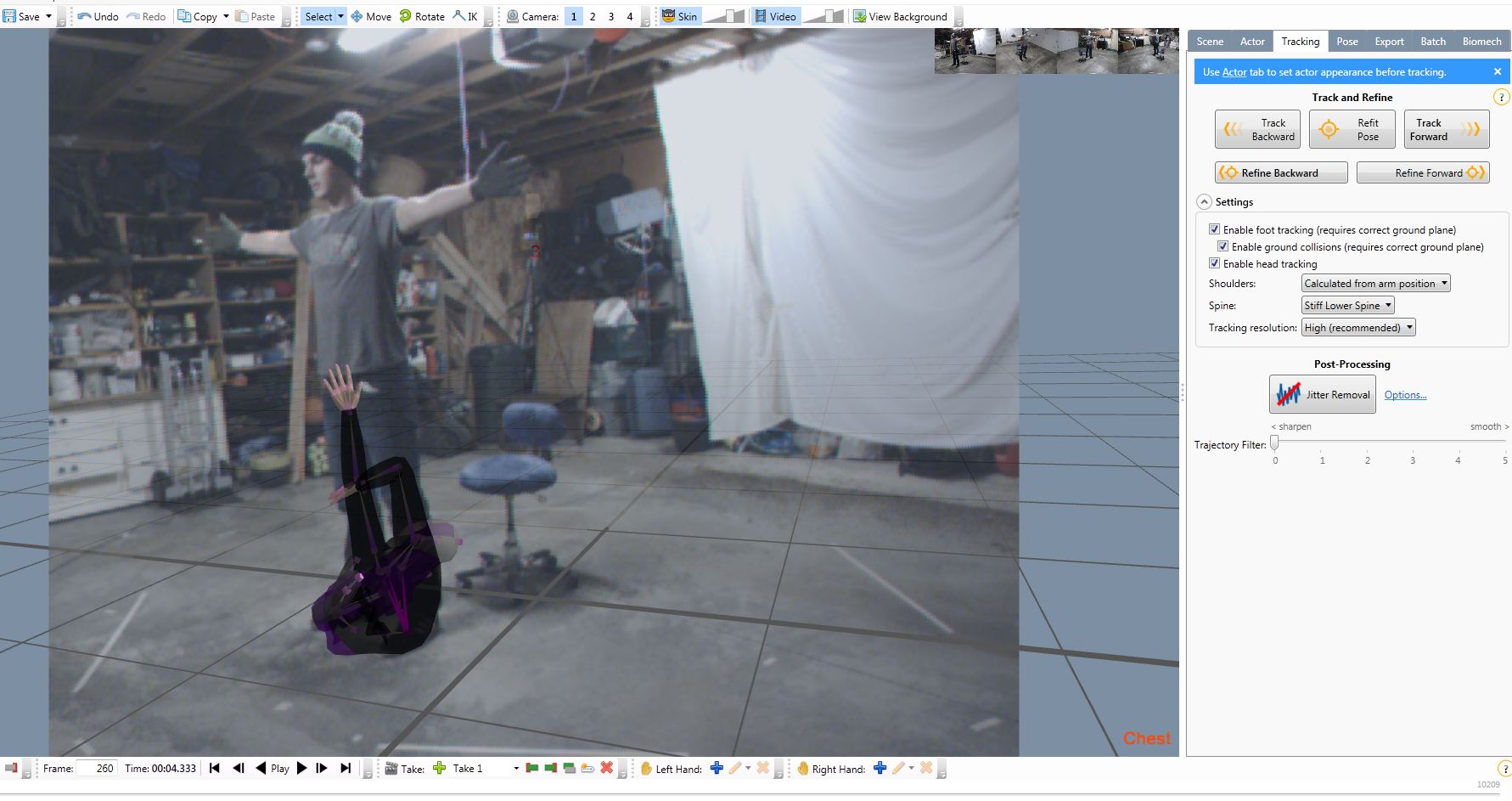Open the Shoulders dropdown
This screenshot has width=1512, height=801.
pyautogui.click(x=1375, y=283)
